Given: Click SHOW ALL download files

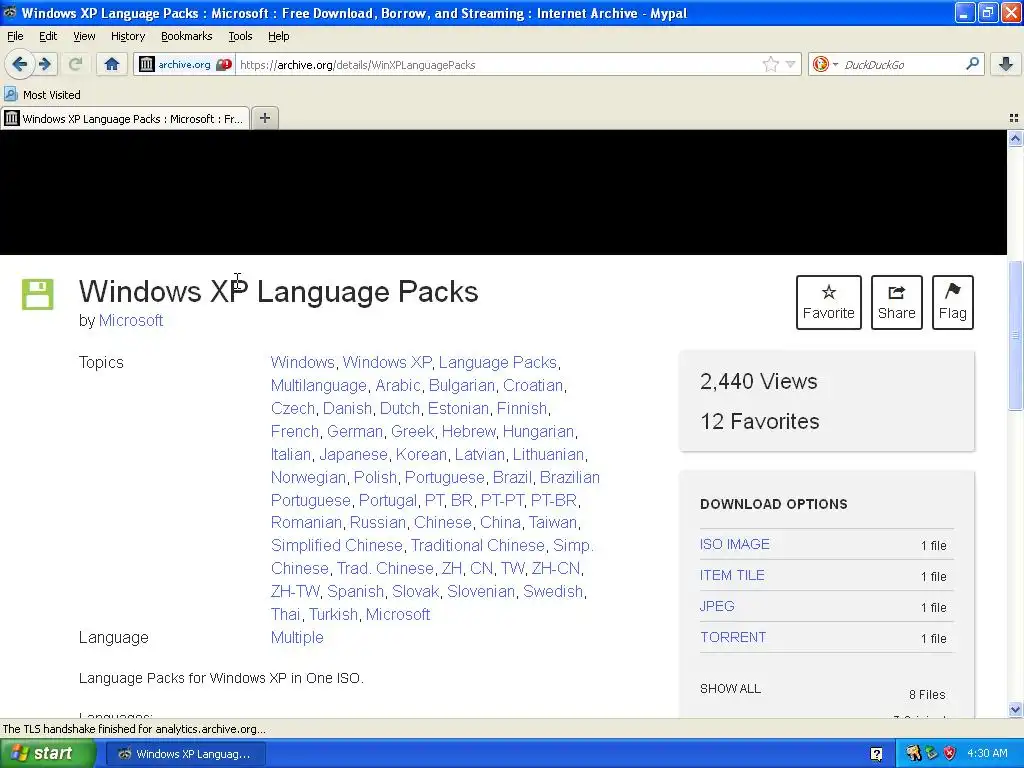Looking at the screenshot, I should tap(730, 688).
